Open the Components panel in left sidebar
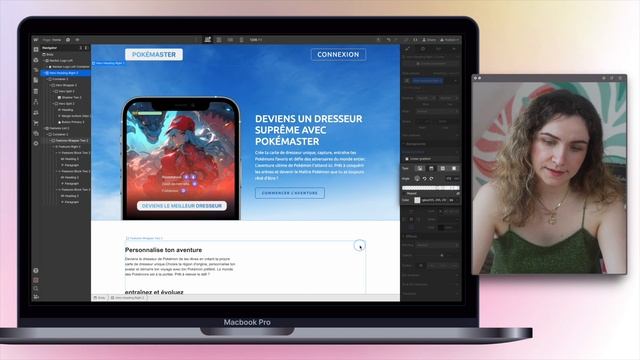The height and width of the screenshot is (360, 640). pos(36,60)
